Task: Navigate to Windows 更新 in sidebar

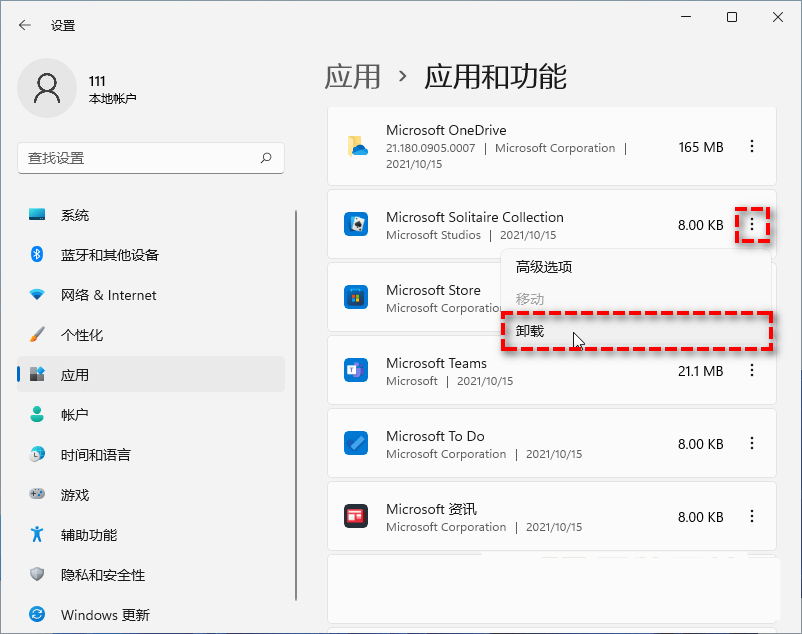Action: (x=105, y=615)
